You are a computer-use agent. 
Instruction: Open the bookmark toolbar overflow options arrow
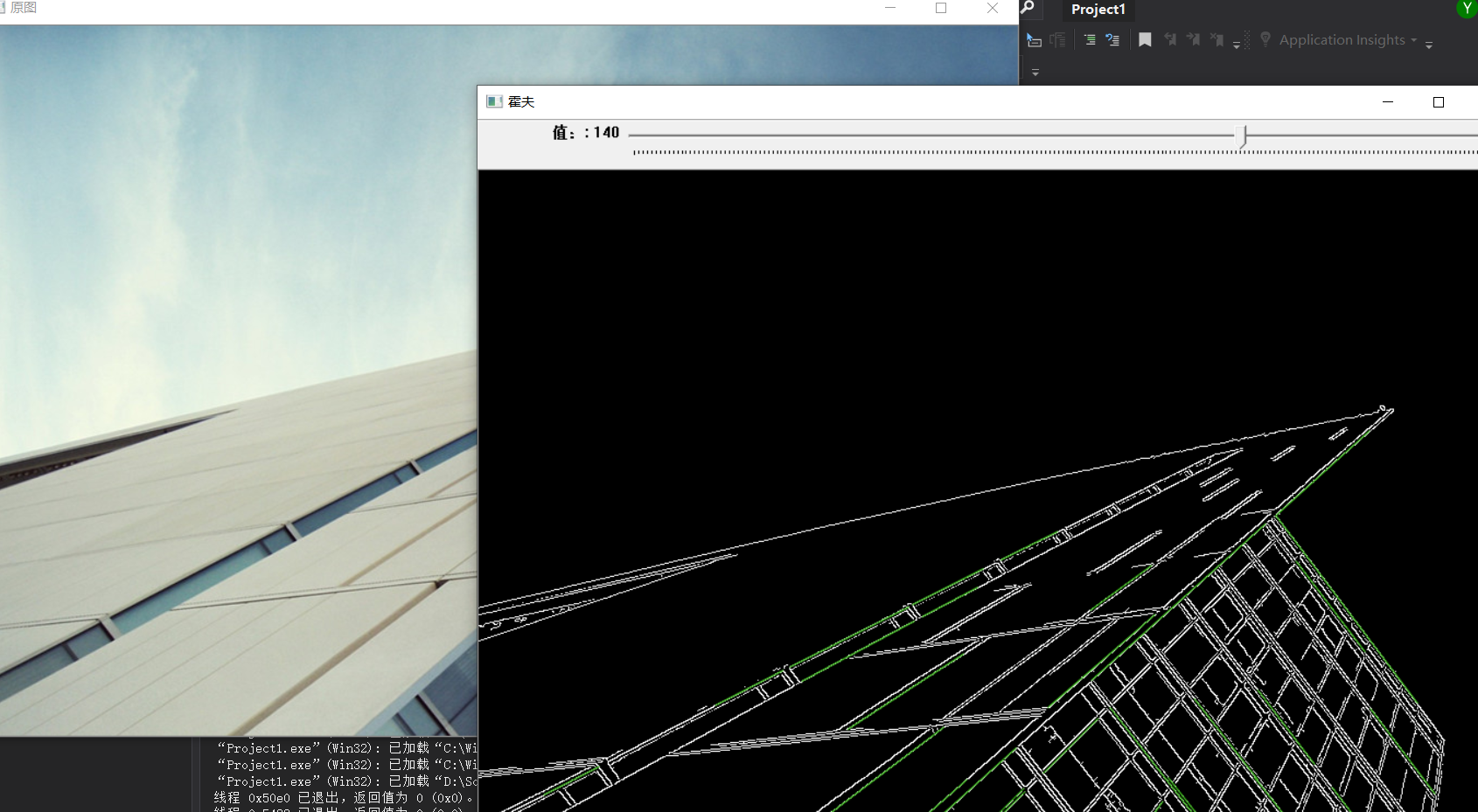coord(1237,44)
